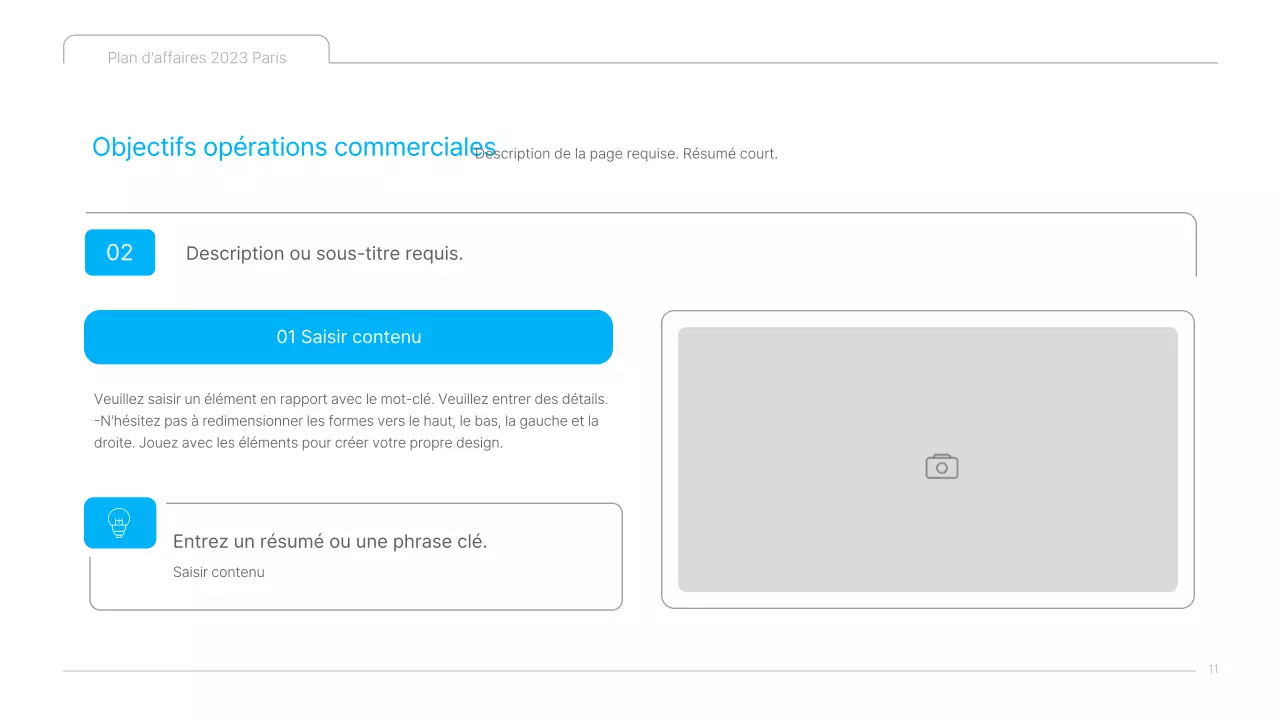Click the 01 Saisir contenu button

coord(348,337)
